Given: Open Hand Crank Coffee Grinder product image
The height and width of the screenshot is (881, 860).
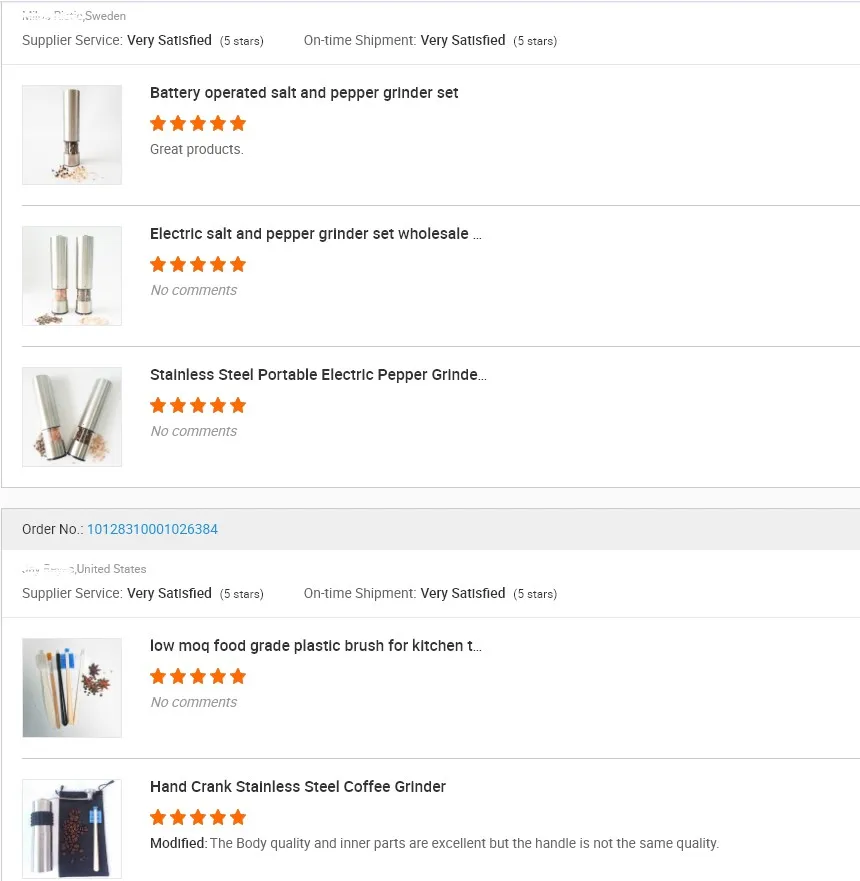Looking at the screenshot, I should click(72, 828).
